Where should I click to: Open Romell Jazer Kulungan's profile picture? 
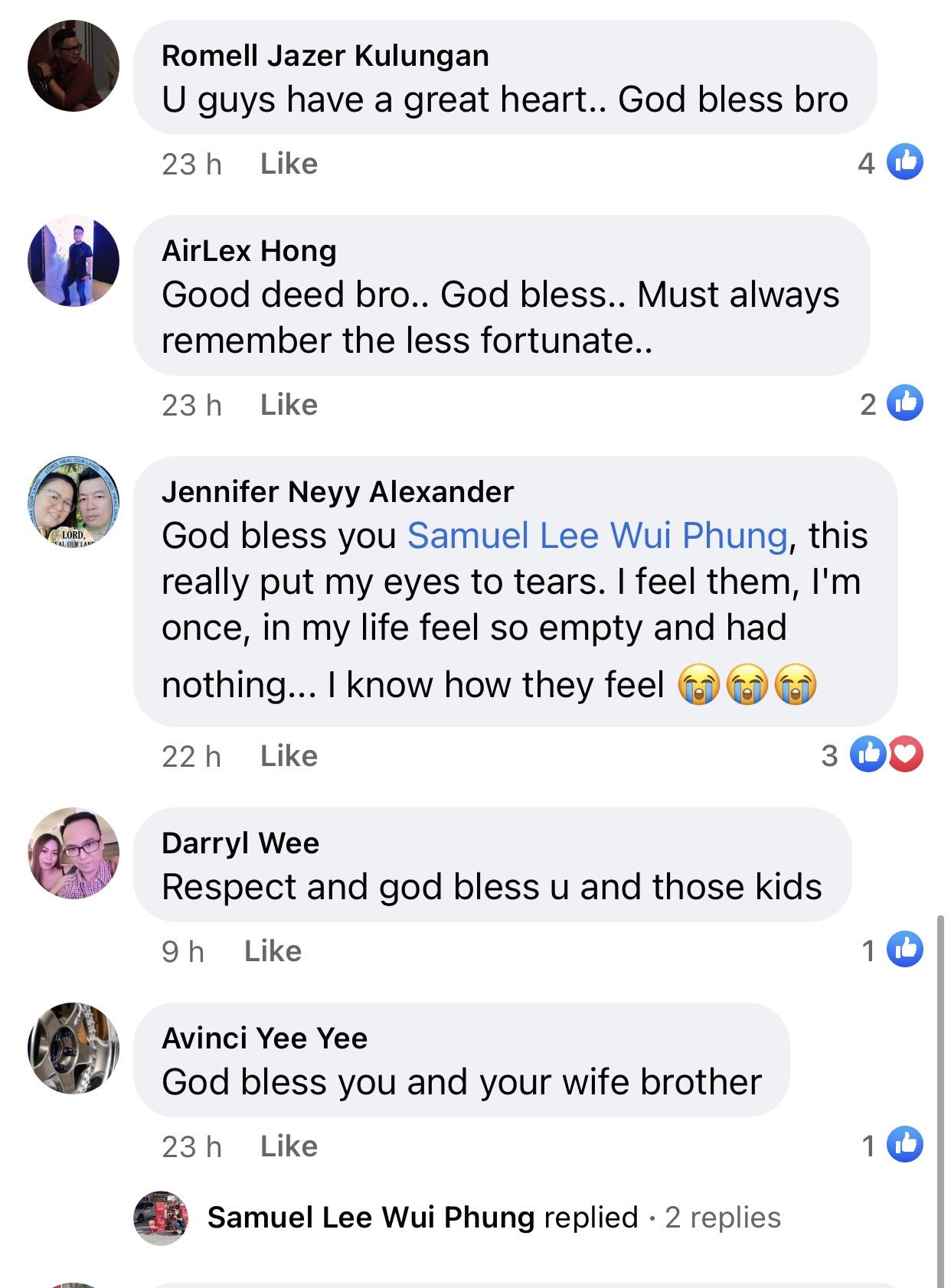coord(74,67)
